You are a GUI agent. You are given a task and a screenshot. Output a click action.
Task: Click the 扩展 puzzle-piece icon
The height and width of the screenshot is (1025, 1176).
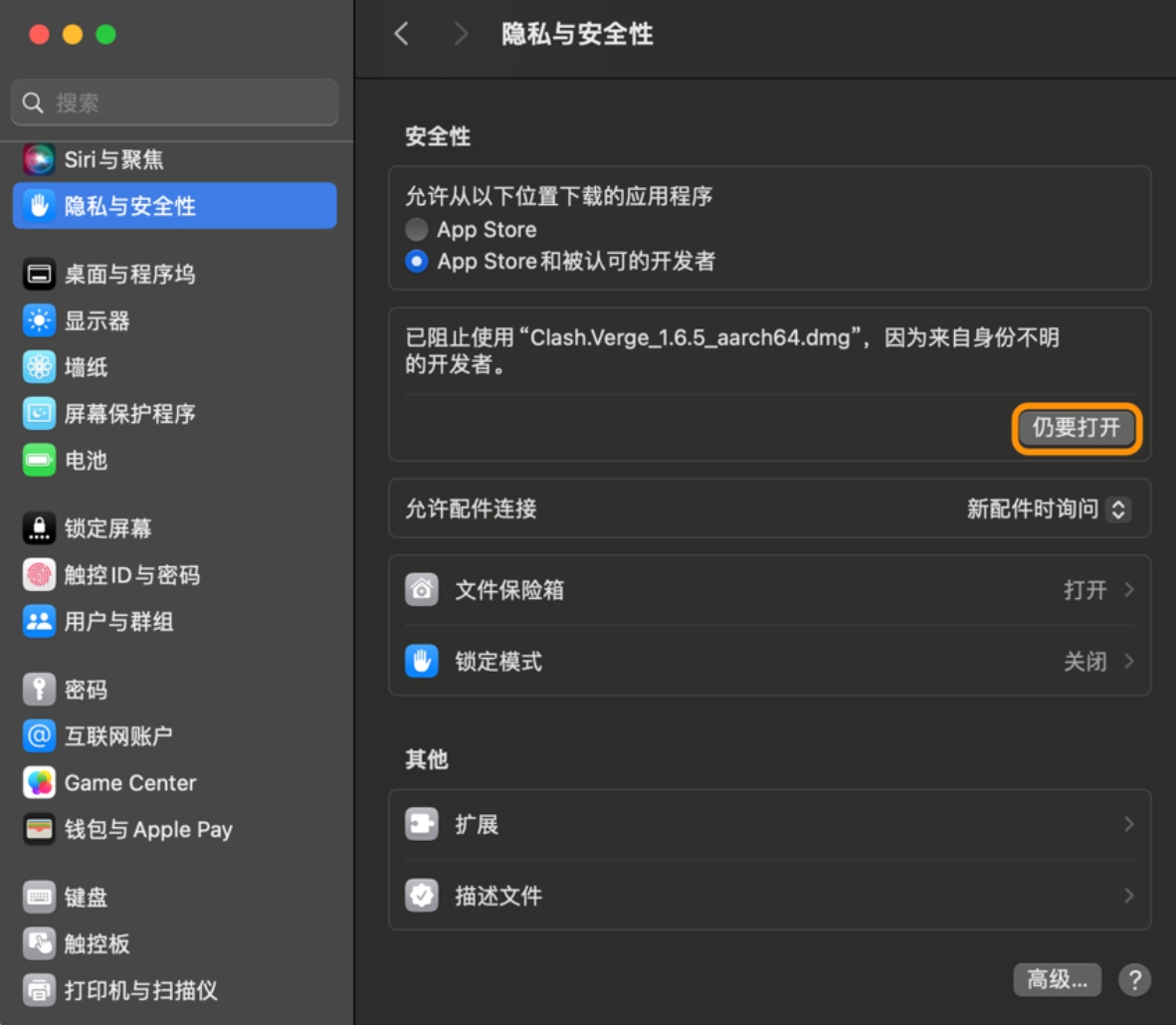(422, 824)
